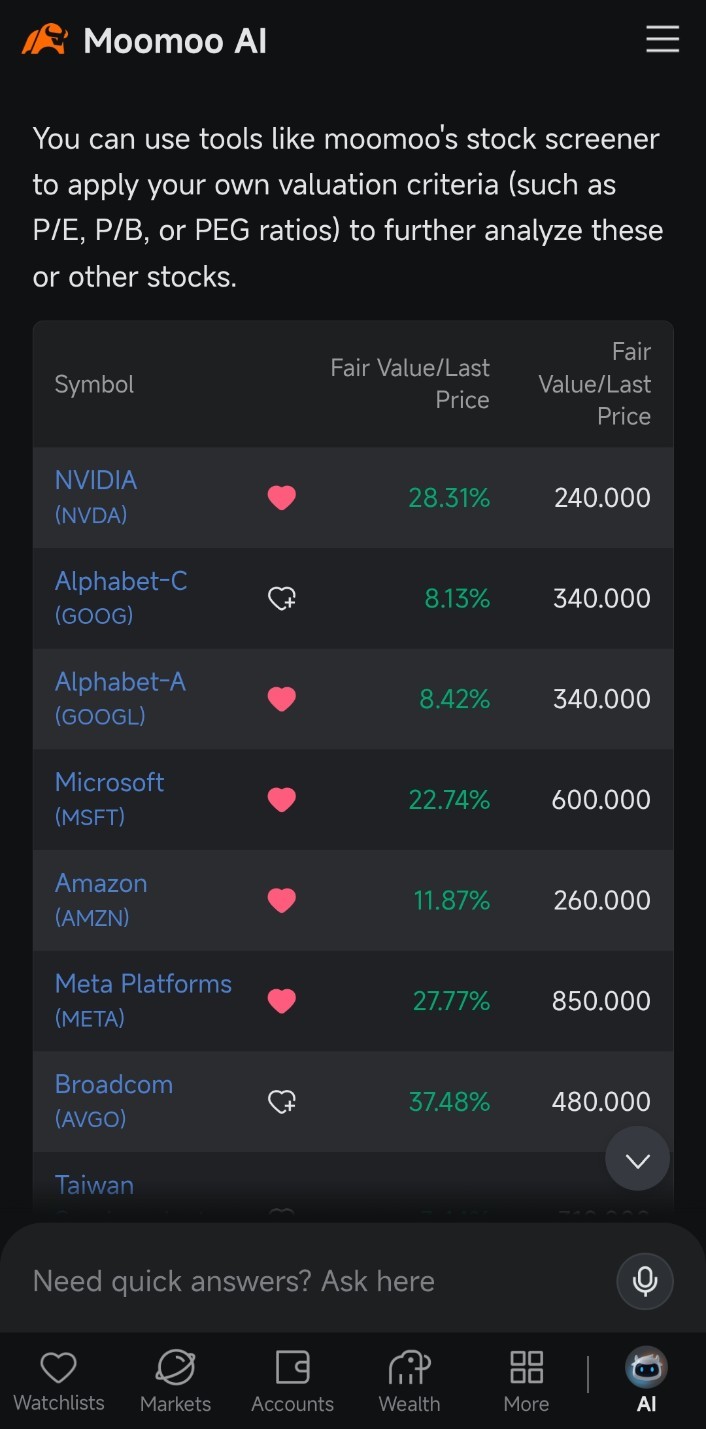Click the Moomoo bull logo
Viewport: 706px width, 1429px height.
point(45,40)
